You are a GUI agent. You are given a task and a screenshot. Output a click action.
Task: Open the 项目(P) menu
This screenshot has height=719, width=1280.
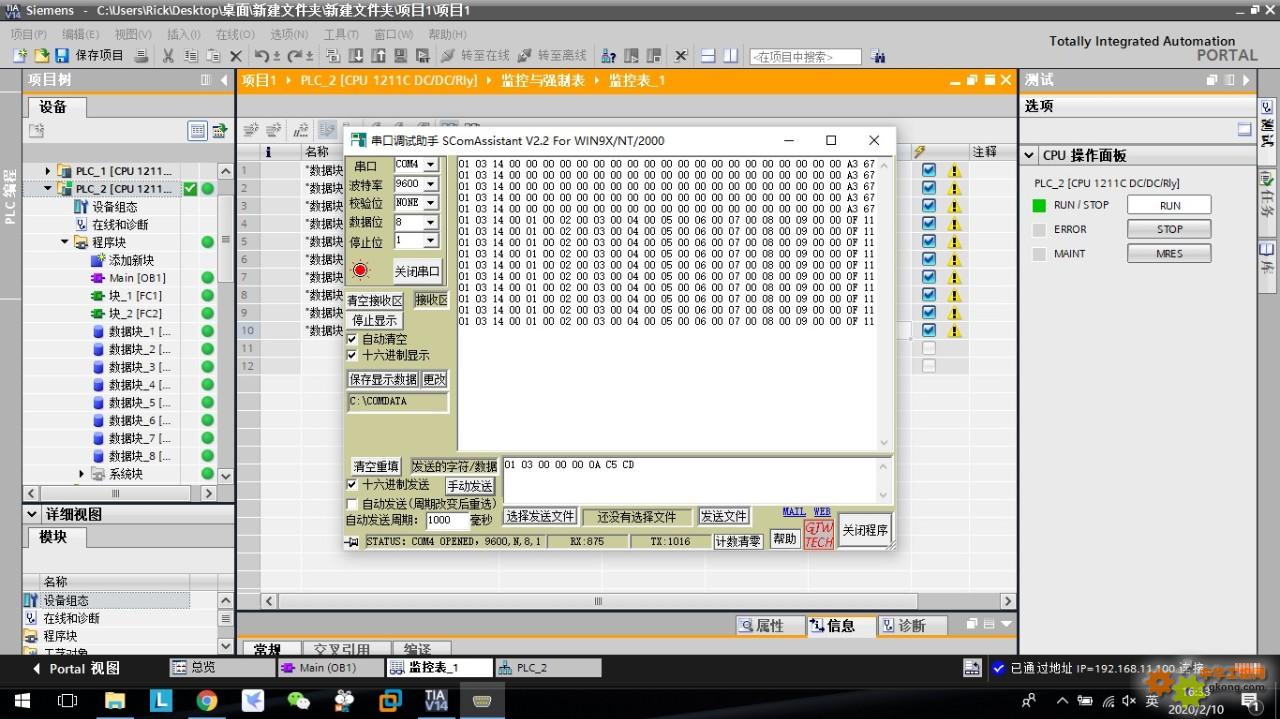(x=29, y=34)
